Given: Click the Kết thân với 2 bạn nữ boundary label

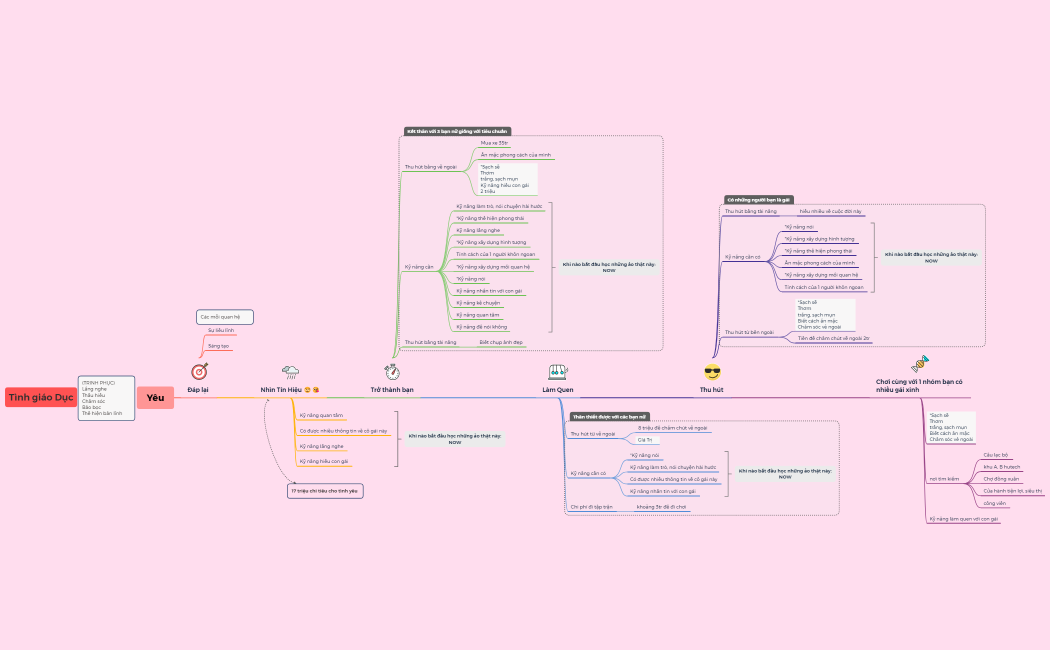Looking at the screenshot, I should [x=457, y=131].
